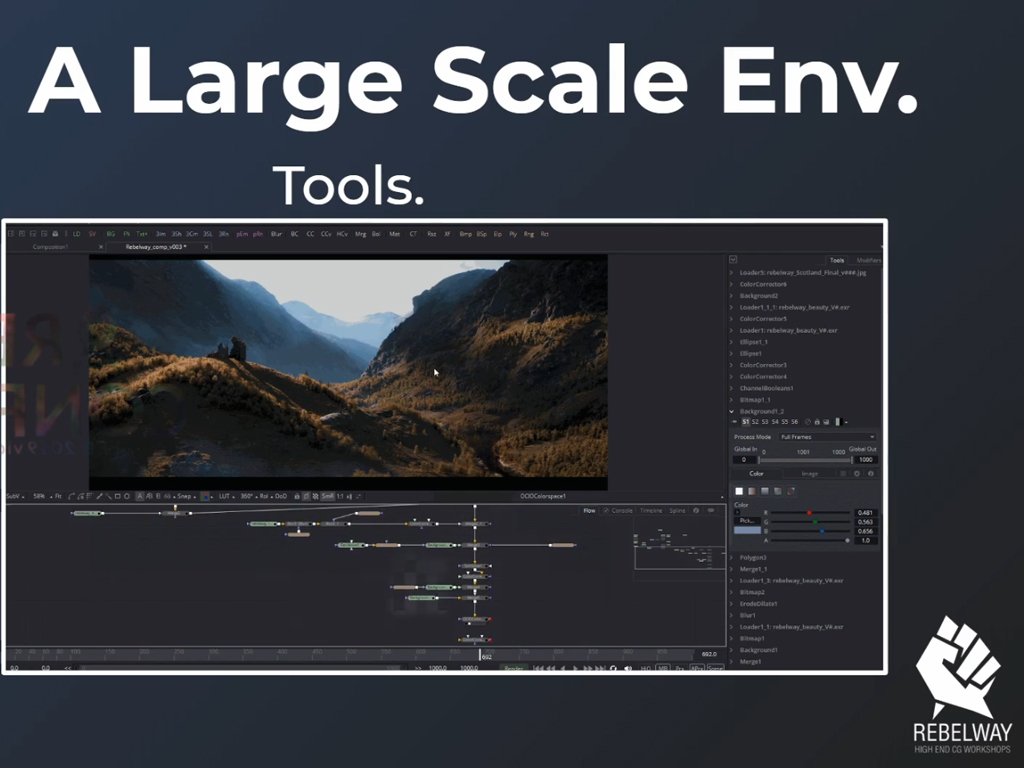Expand the Loader5 rebelway_Scotland_Final entry

[x=731, y=272]
